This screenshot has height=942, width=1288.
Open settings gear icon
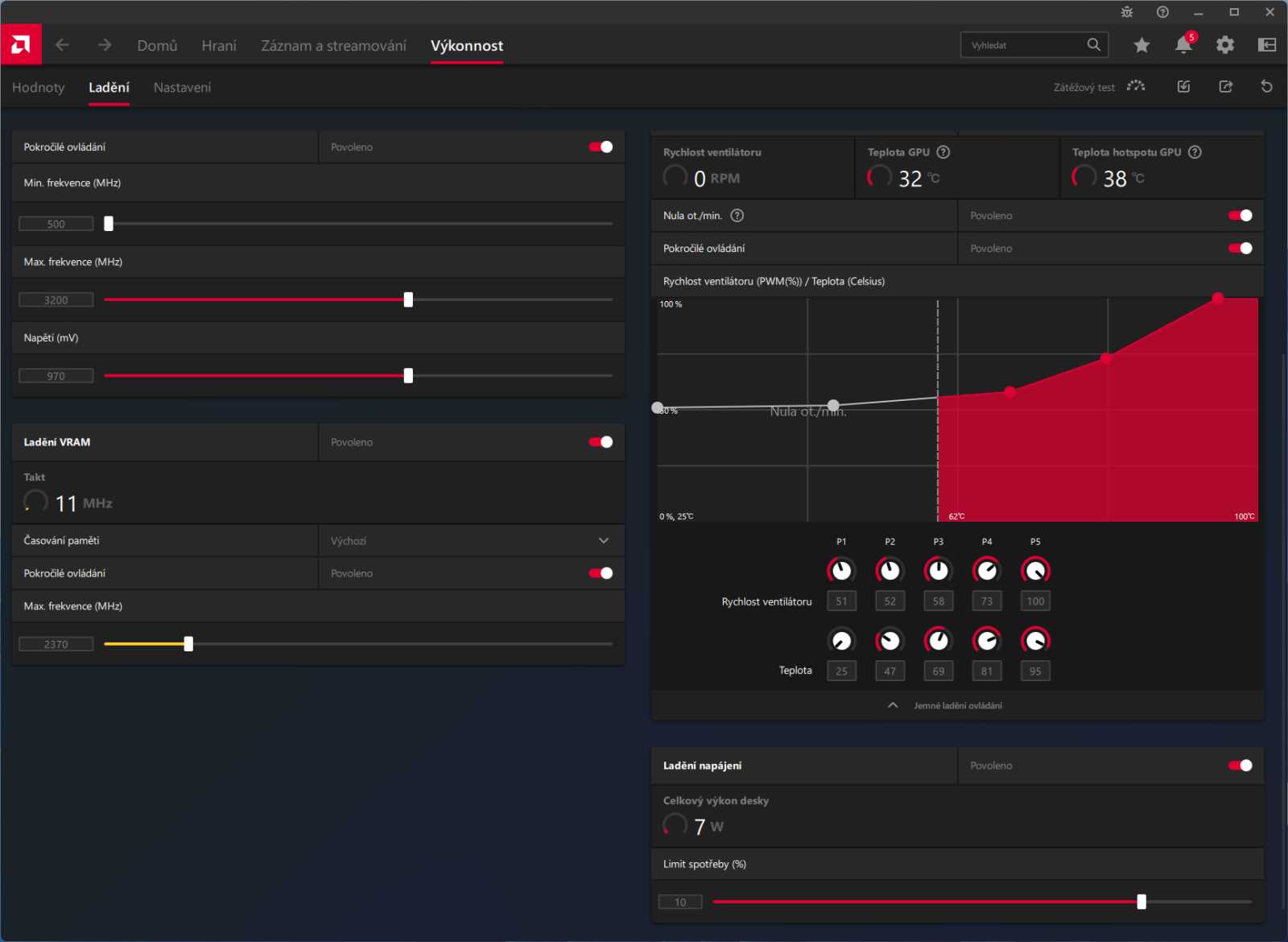[1225, 45]
